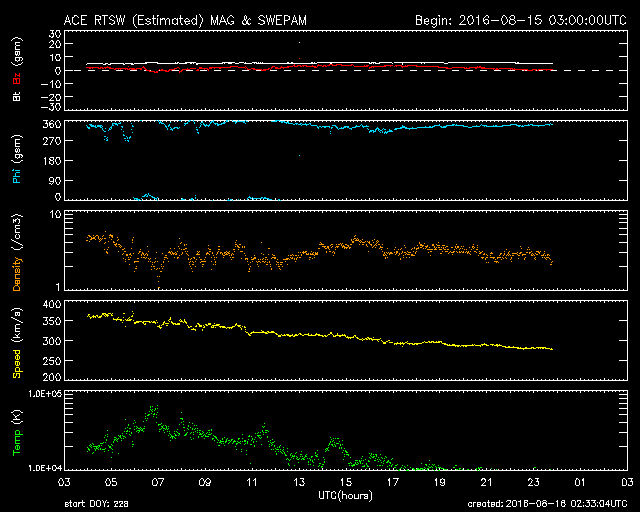
Task: Click the "UTC(hours)" x-axis title
Action: coord(345,496)
